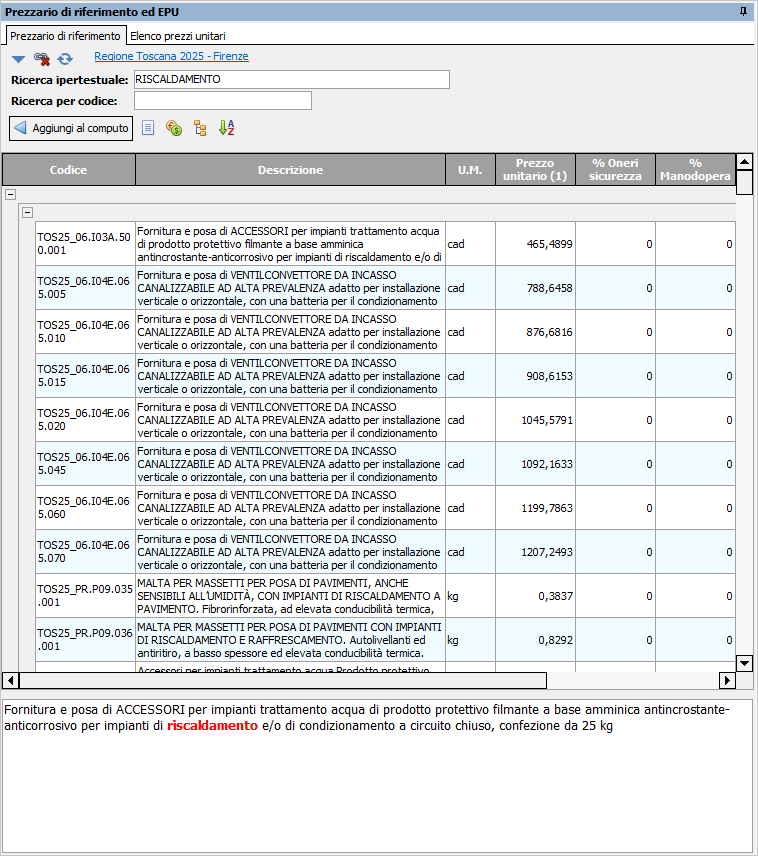Click the pin icon in panel title bar
Screen dimensions: 758x856
pyautogui.click(x=743, y=11)
